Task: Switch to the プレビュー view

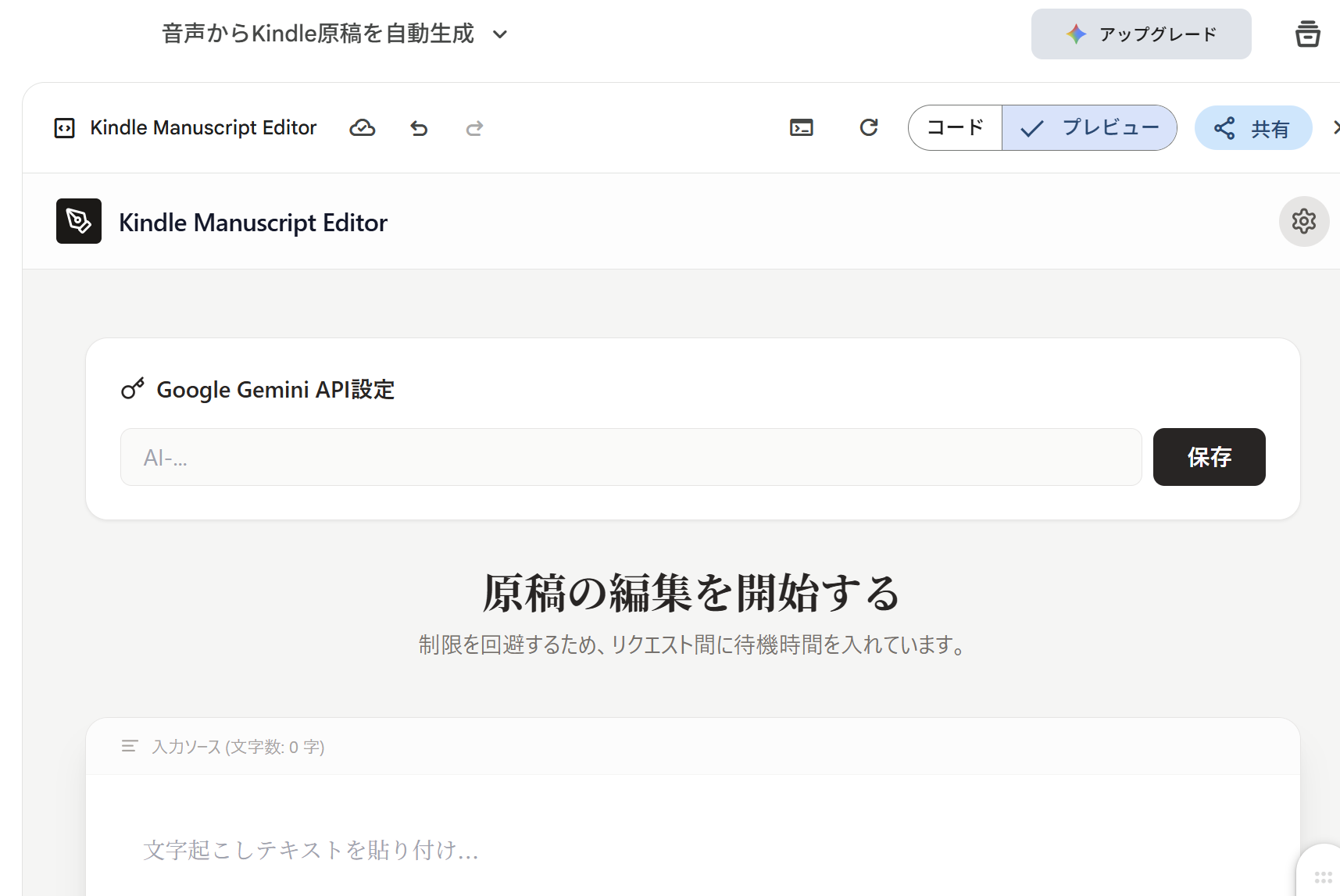Action: [1090, 128]
